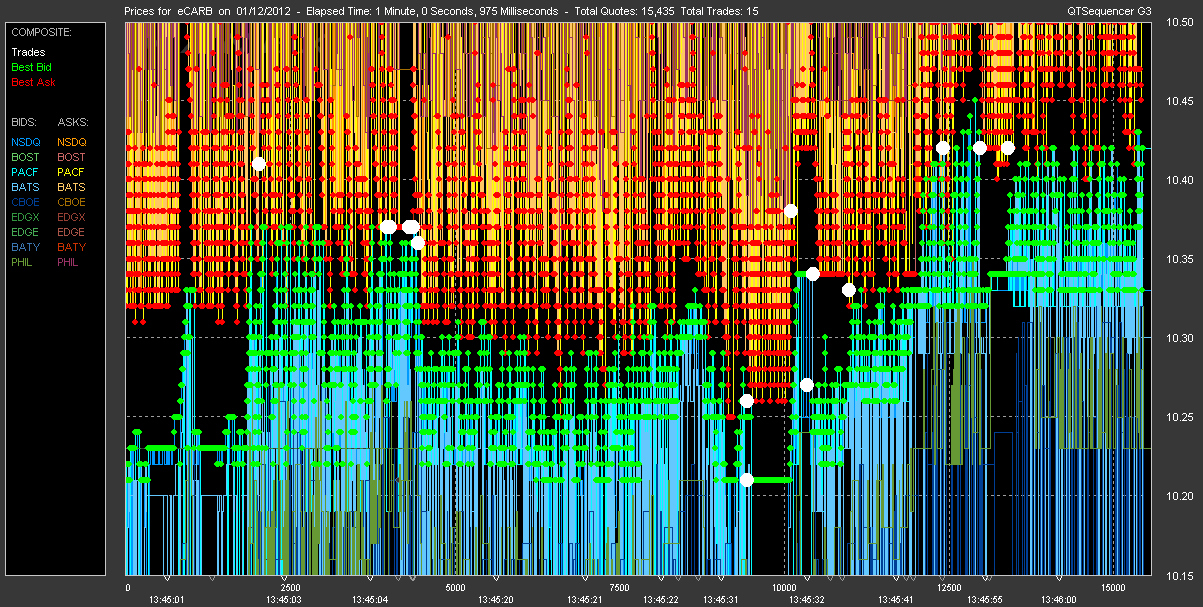Click the 13:46:00 time label
This screenshot has height=607, width=1203.
[x=1058, y=600]
